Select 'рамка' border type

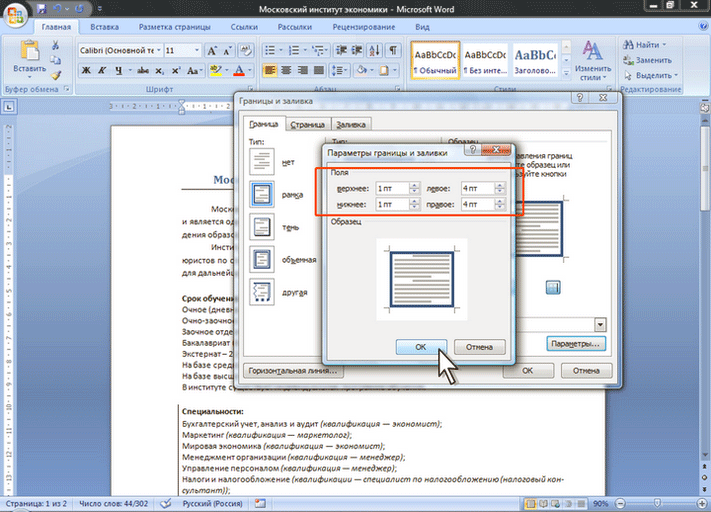tap(262, 194)
